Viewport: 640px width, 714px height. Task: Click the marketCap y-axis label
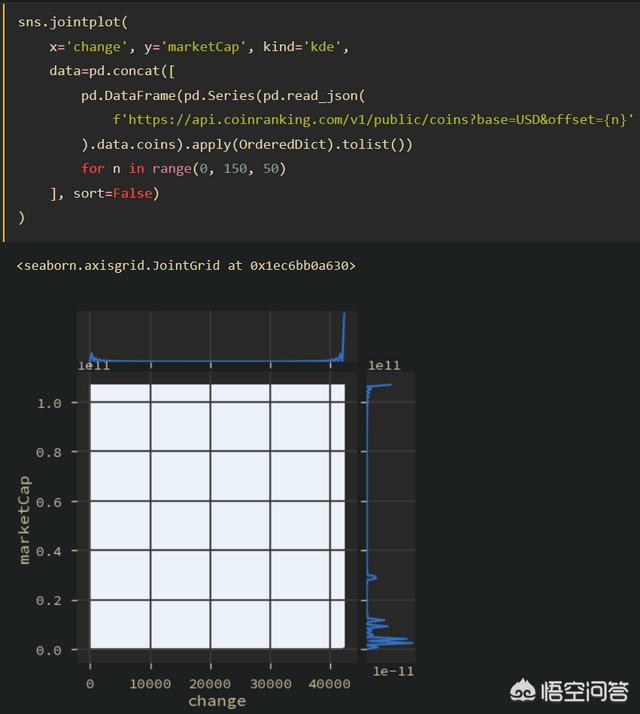click(24, 520)
